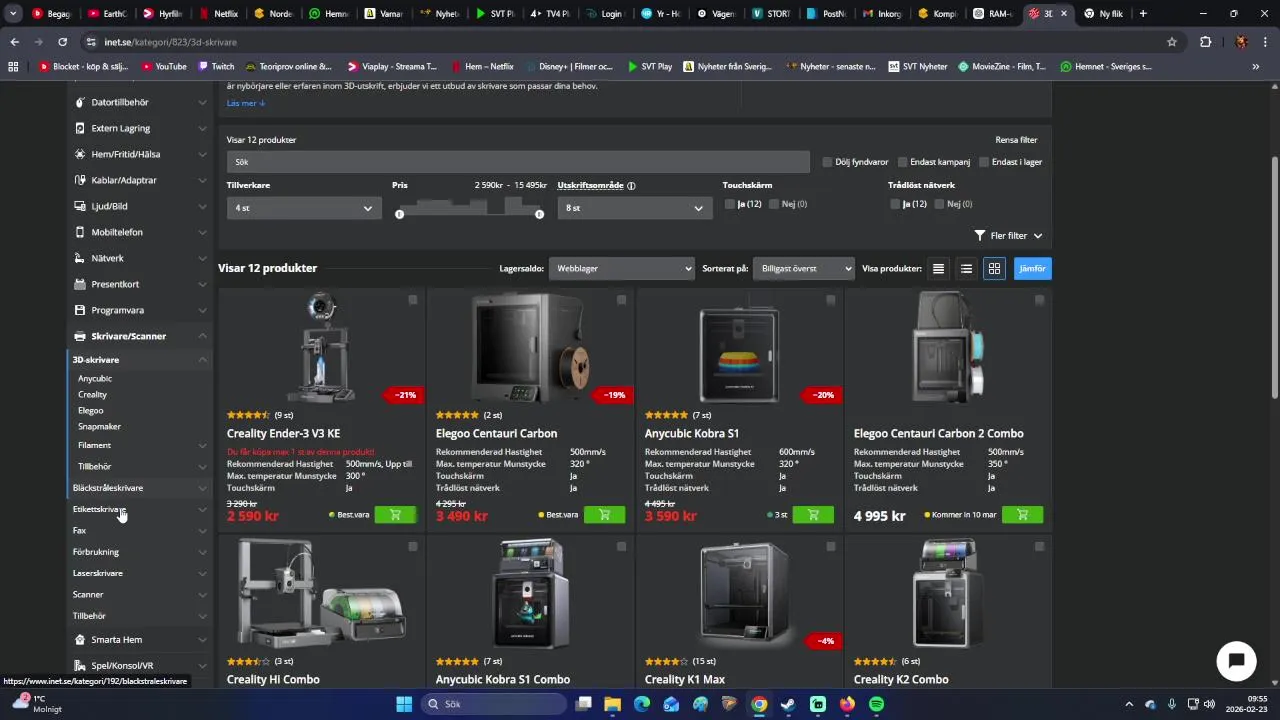The width and height of the screenshot is (1280, 720).
Task: Open the Anycubic brand link in sidebar
Action: click(95, 379)
